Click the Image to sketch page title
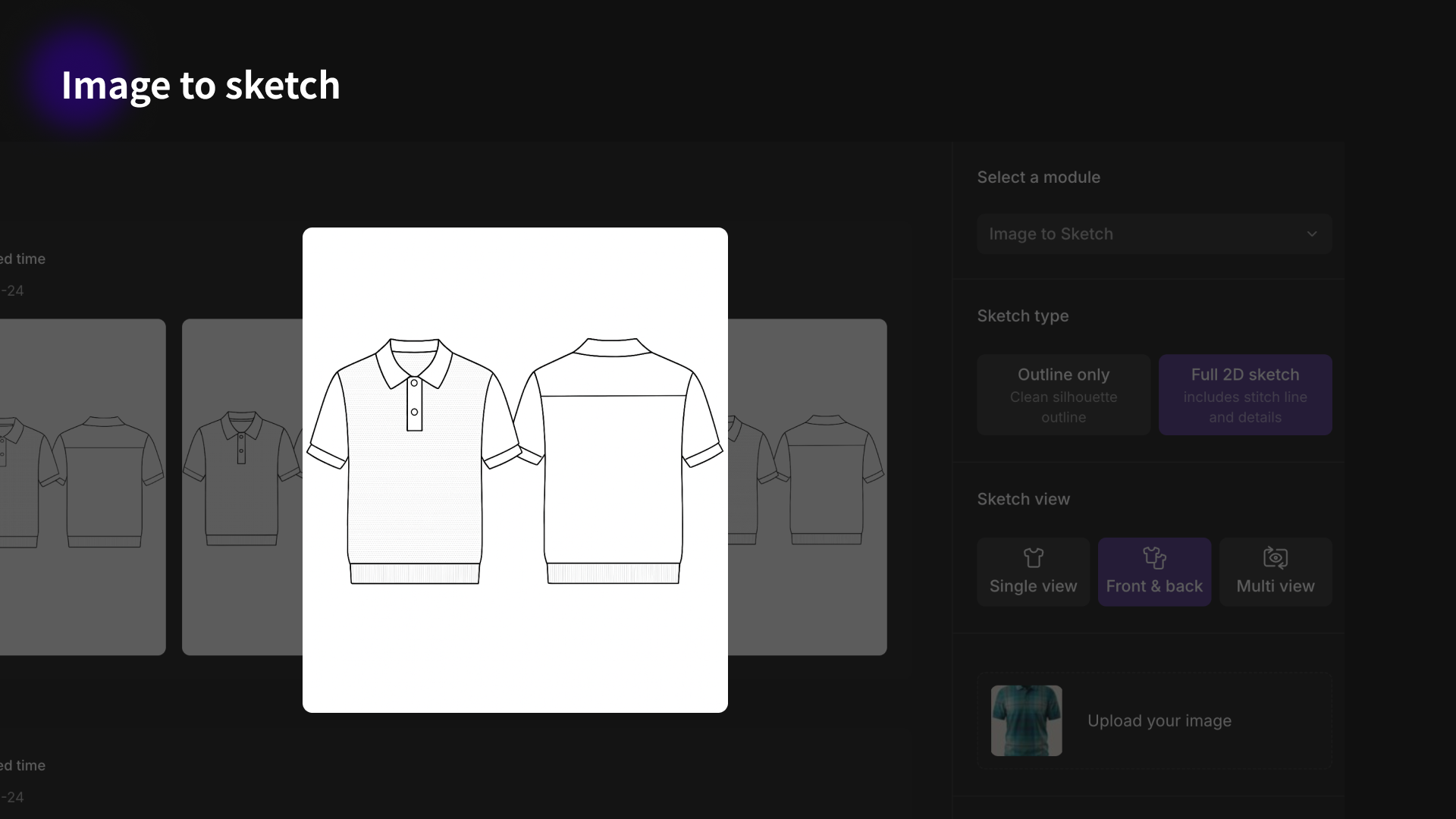Image resolution: width=1456 pixels, height=819 pixels. pos(200,85)
